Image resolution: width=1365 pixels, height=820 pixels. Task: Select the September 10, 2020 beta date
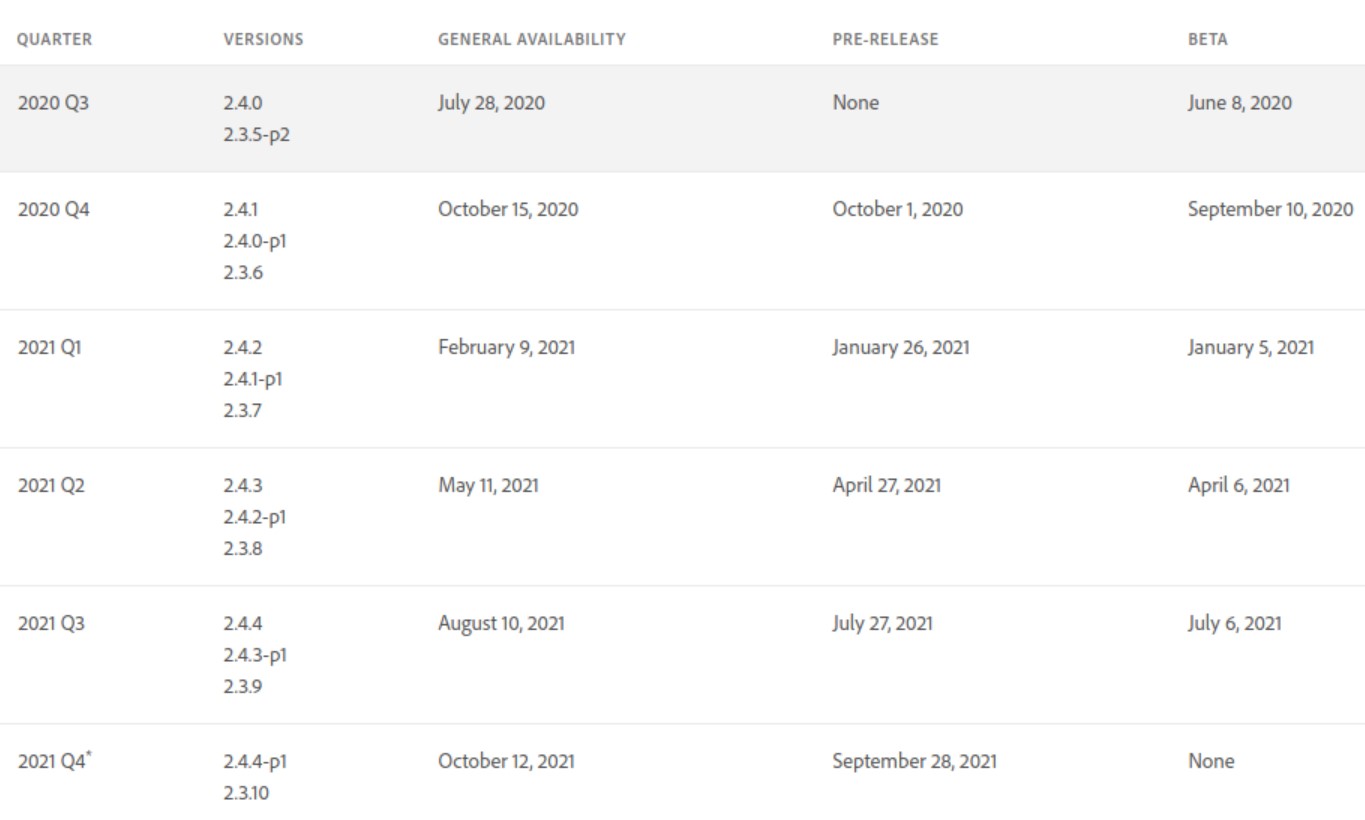pos(1270,210)
